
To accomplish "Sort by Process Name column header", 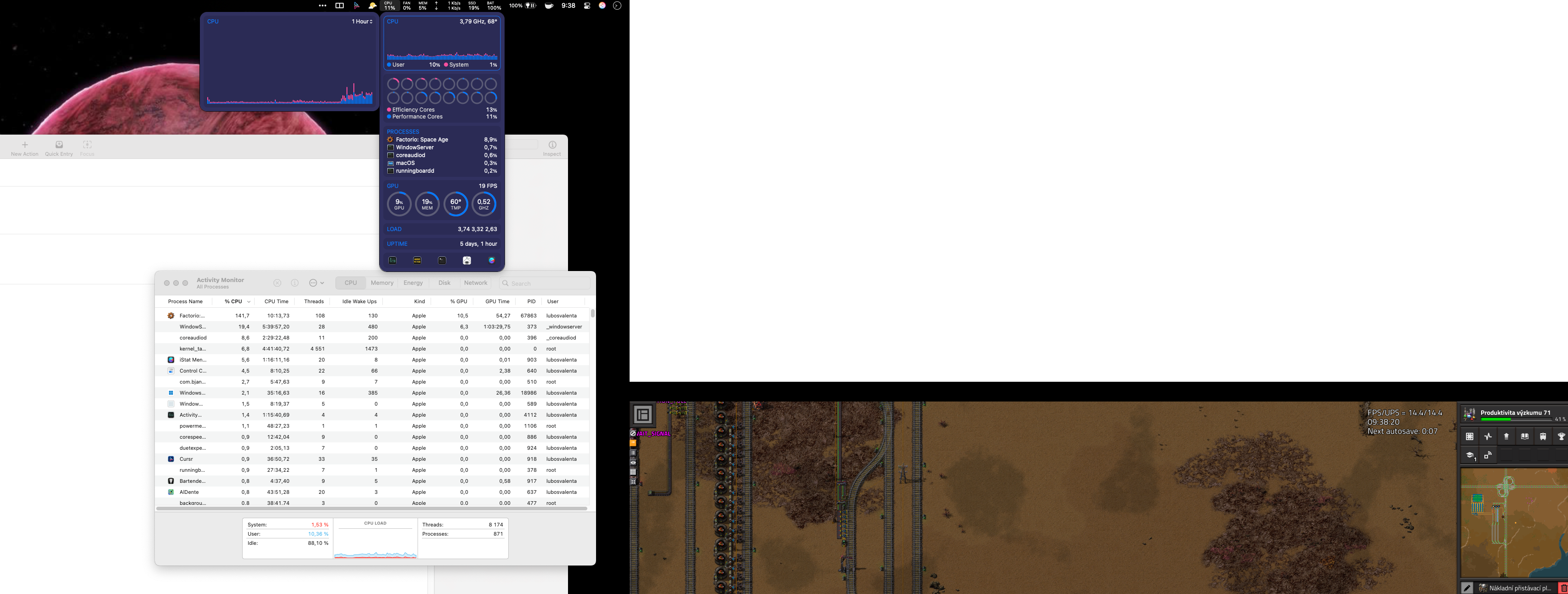I will coord(185,302).
